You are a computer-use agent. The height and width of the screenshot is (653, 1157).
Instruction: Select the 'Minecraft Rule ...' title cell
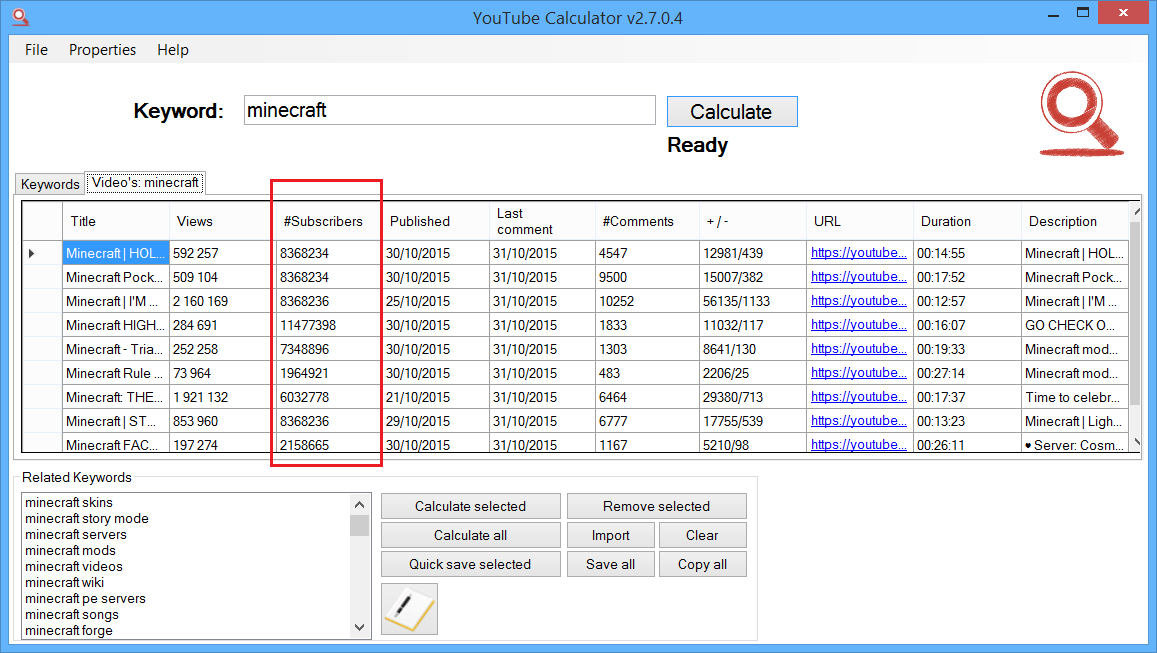[x=116, y=373]
